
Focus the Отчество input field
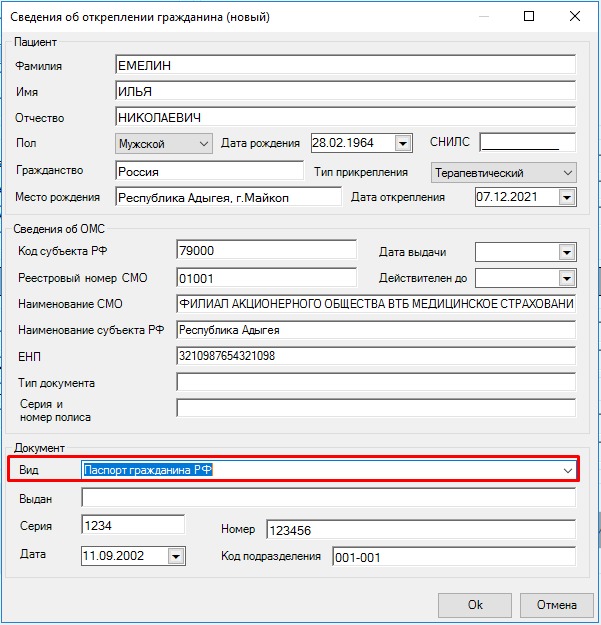coord(345,117)
